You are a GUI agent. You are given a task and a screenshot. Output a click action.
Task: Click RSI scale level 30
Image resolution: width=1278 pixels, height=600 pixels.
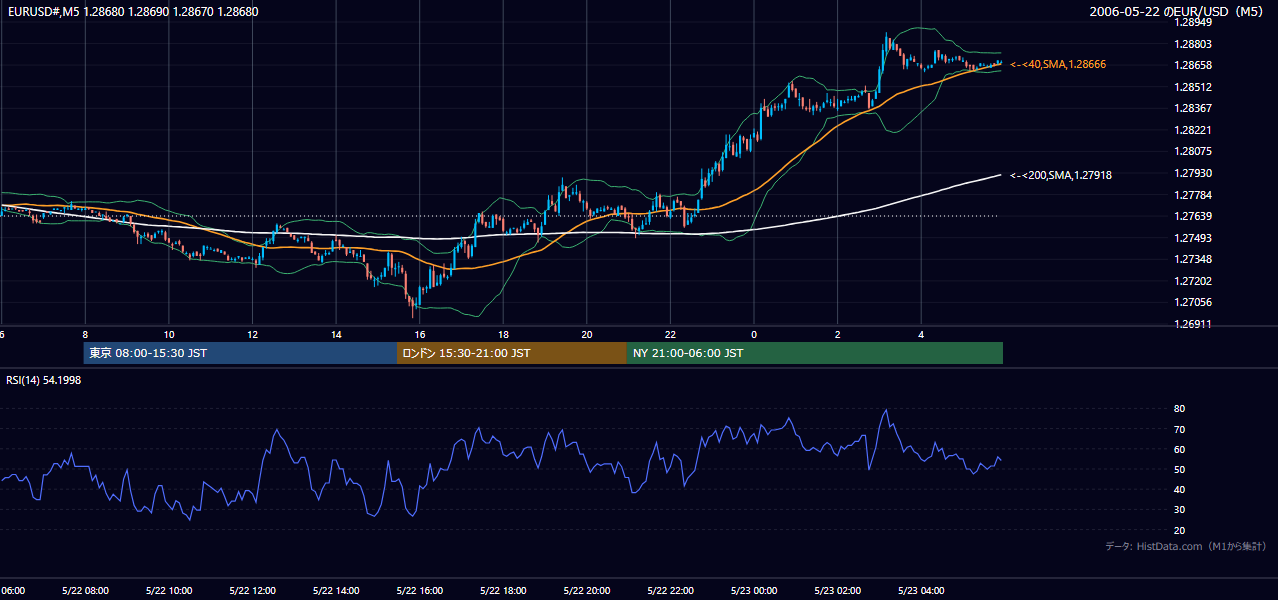[x=1180, y=510]
